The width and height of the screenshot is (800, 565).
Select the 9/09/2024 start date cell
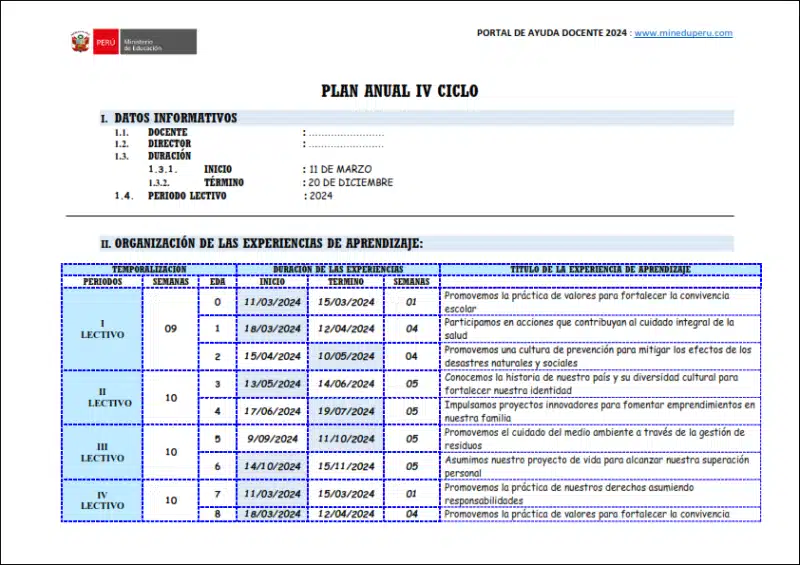click(272, 438)
